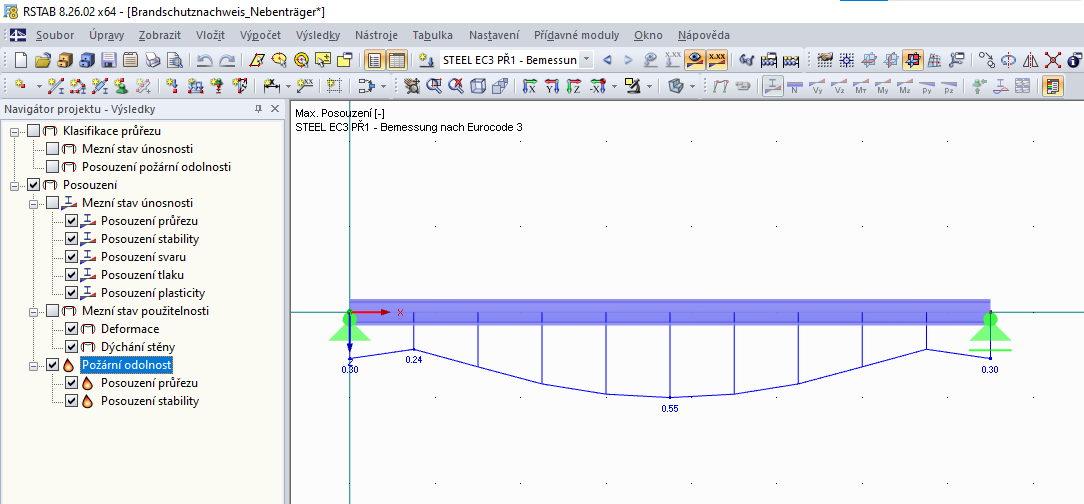Click the rotate tool icon
The width and height of the screenshot is (1084, 504).
[1009, 60]
